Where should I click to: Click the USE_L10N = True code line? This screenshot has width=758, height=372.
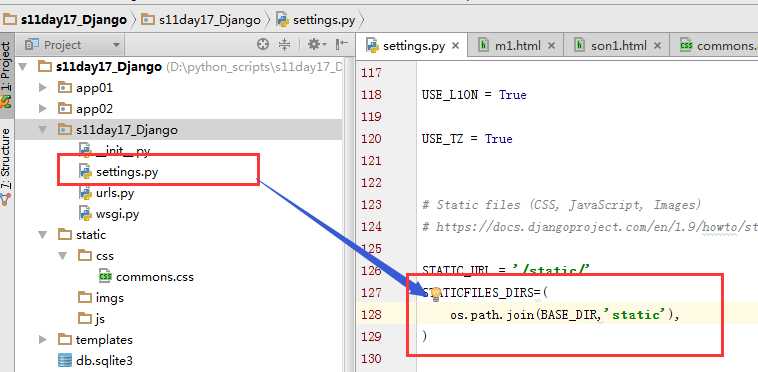[x=474, y=95]
